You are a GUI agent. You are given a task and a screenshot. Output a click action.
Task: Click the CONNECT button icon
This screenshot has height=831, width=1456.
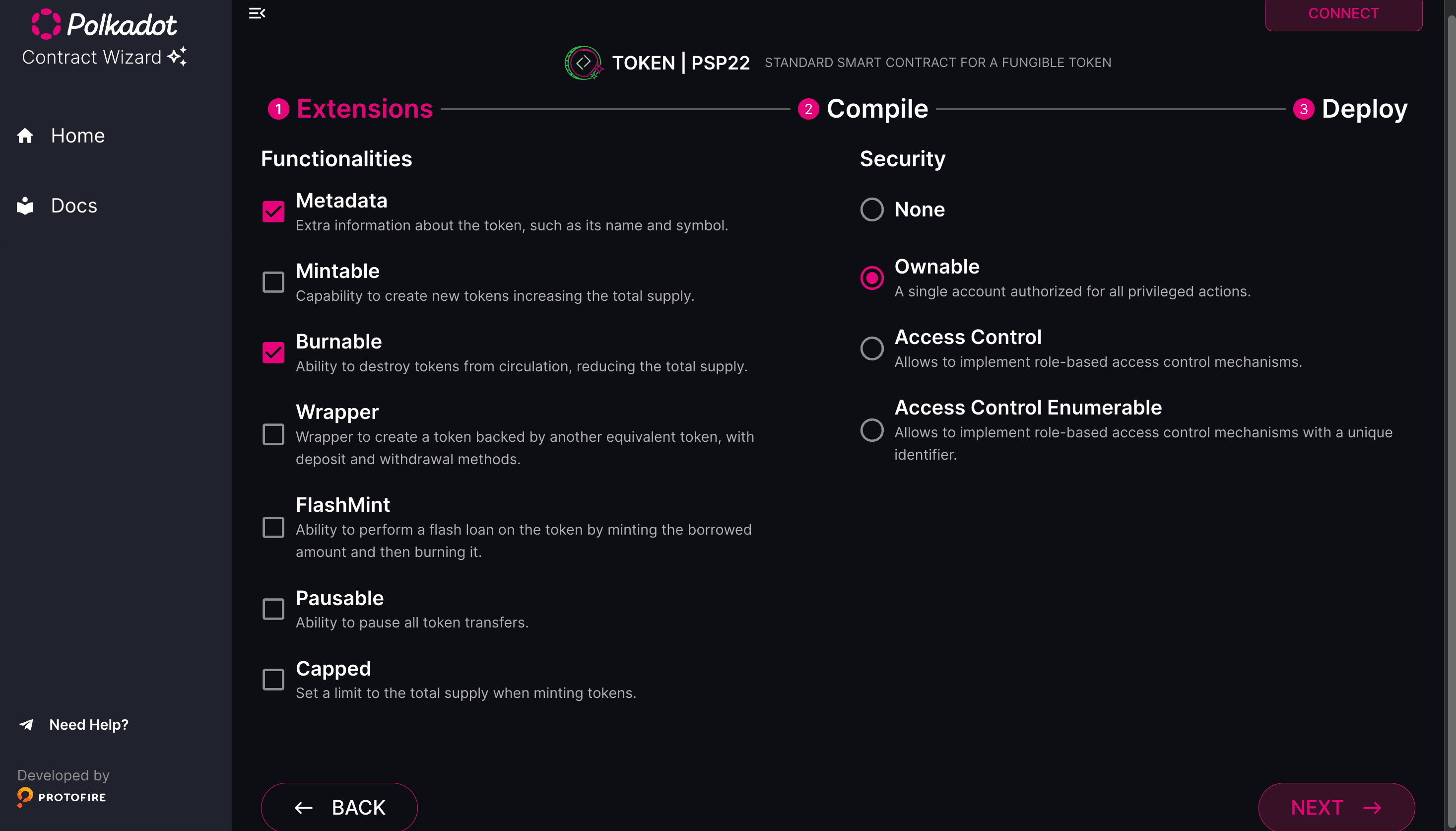click(x=1343, y=13)
